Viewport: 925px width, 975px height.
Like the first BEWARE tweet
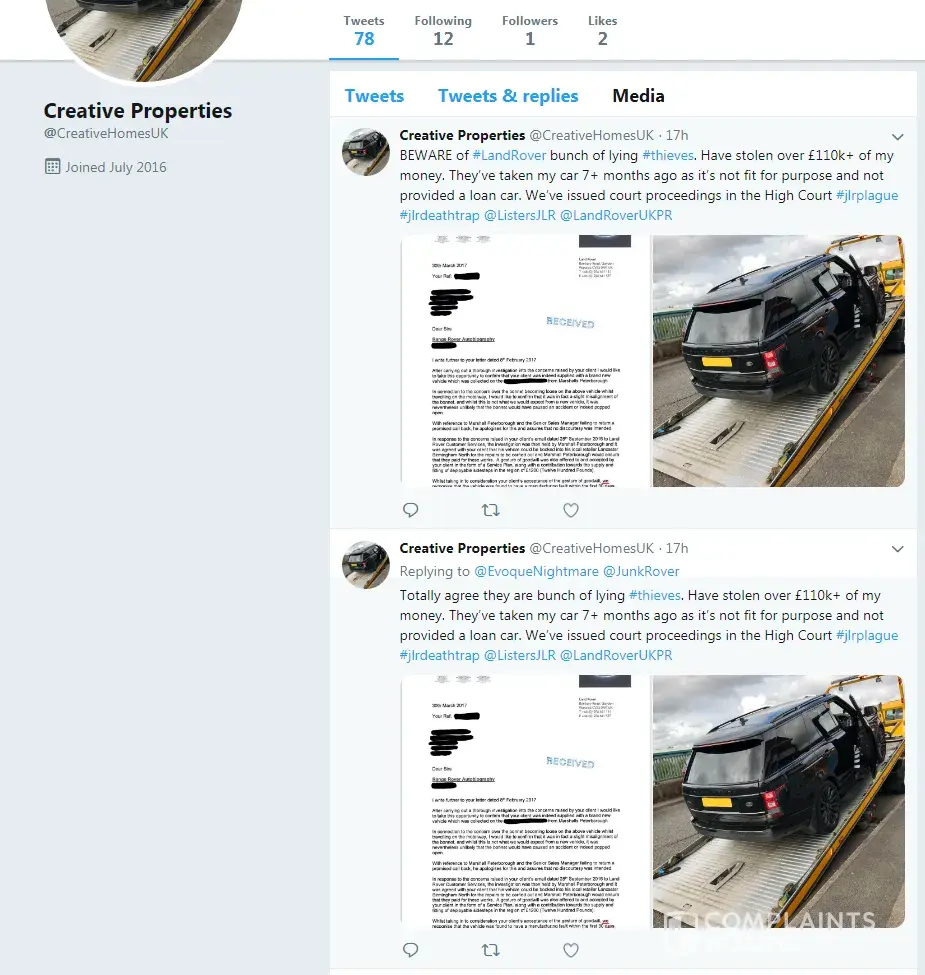click(x=571, y=510)
